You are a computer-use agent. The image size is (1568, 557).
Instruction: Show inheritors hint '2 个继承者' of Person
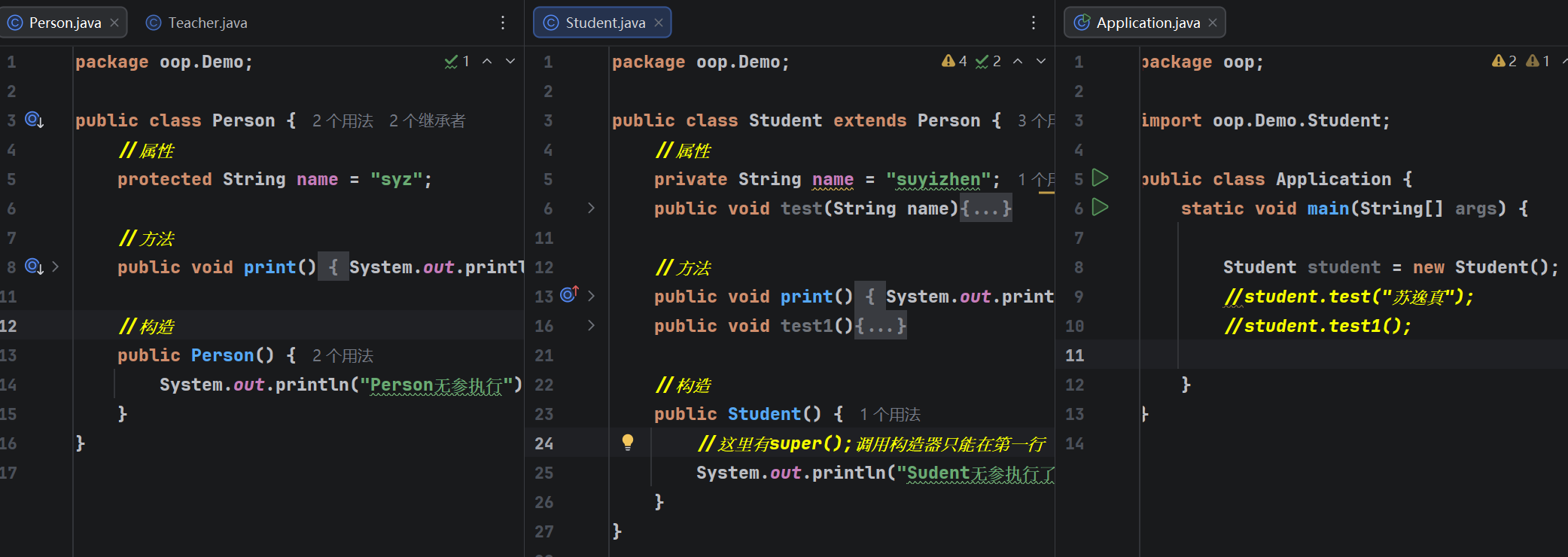pos(427,120)
